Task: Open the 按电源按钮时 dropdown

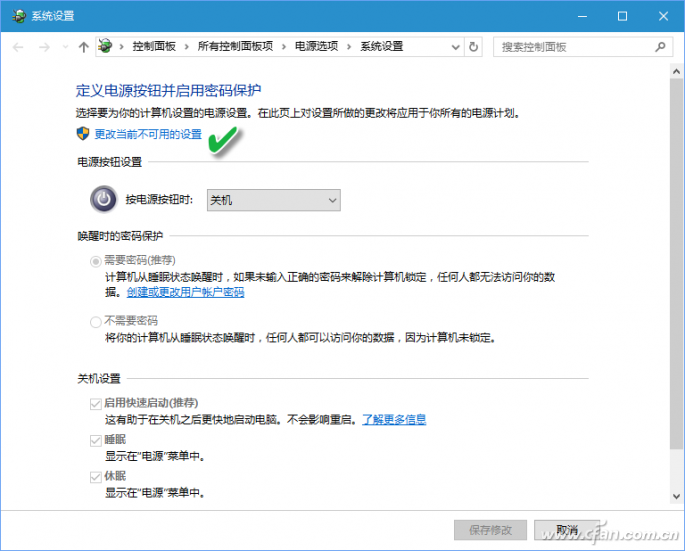Action: (273, 200)
